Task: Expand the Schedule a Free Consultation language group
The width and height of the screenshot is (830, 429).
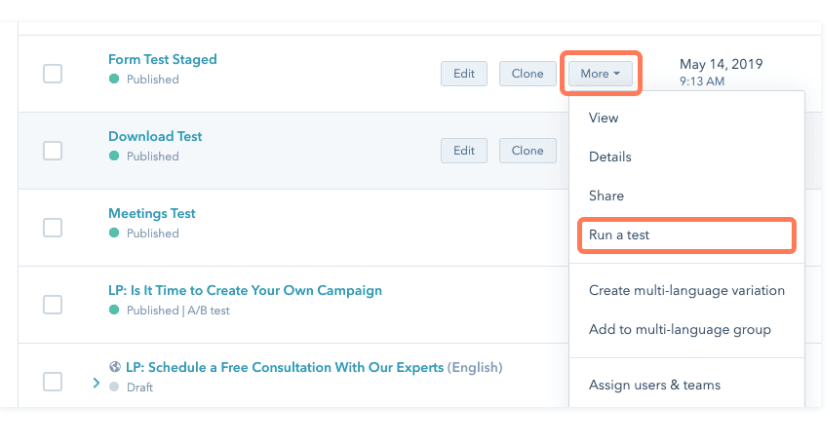Action: click(x=96, y=383)
